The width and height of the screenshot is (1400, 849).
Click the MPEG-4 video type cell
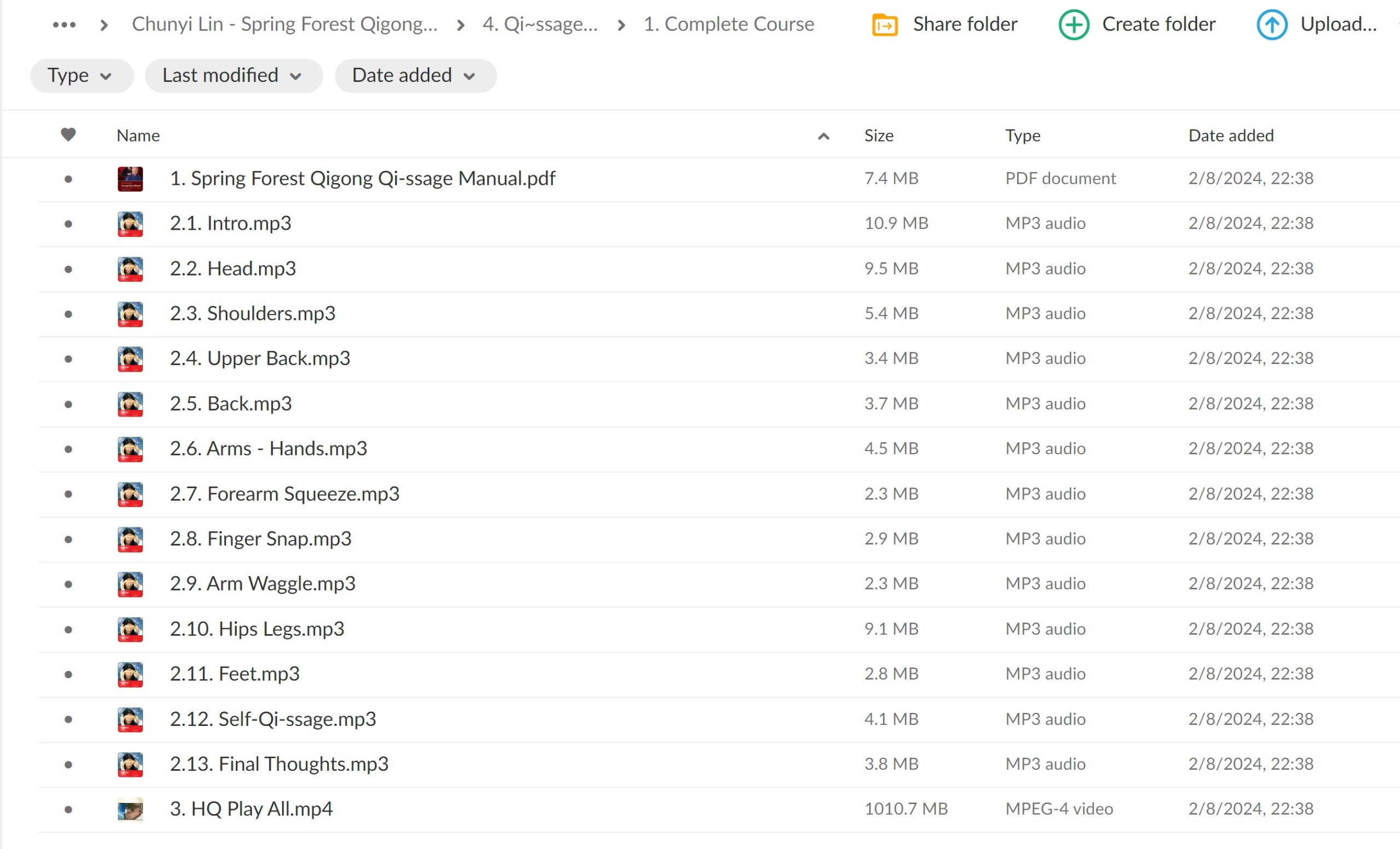pyautogui.click(x=1059, y=809)
